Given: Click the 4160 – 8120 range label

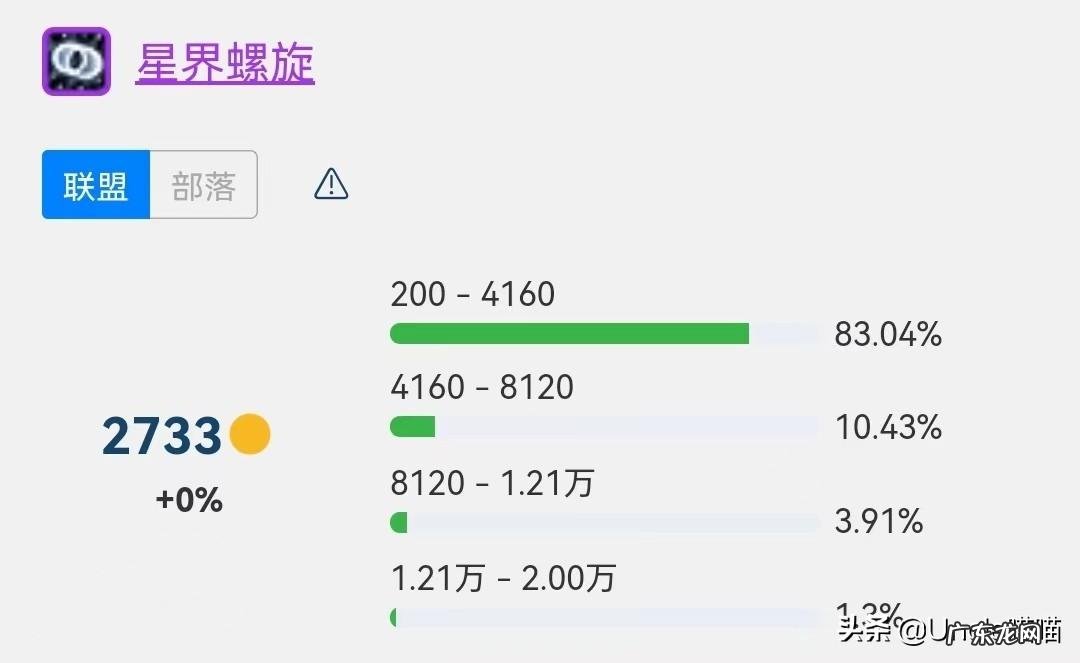Looking at the screenshot, I should click(x=480, y=387).
